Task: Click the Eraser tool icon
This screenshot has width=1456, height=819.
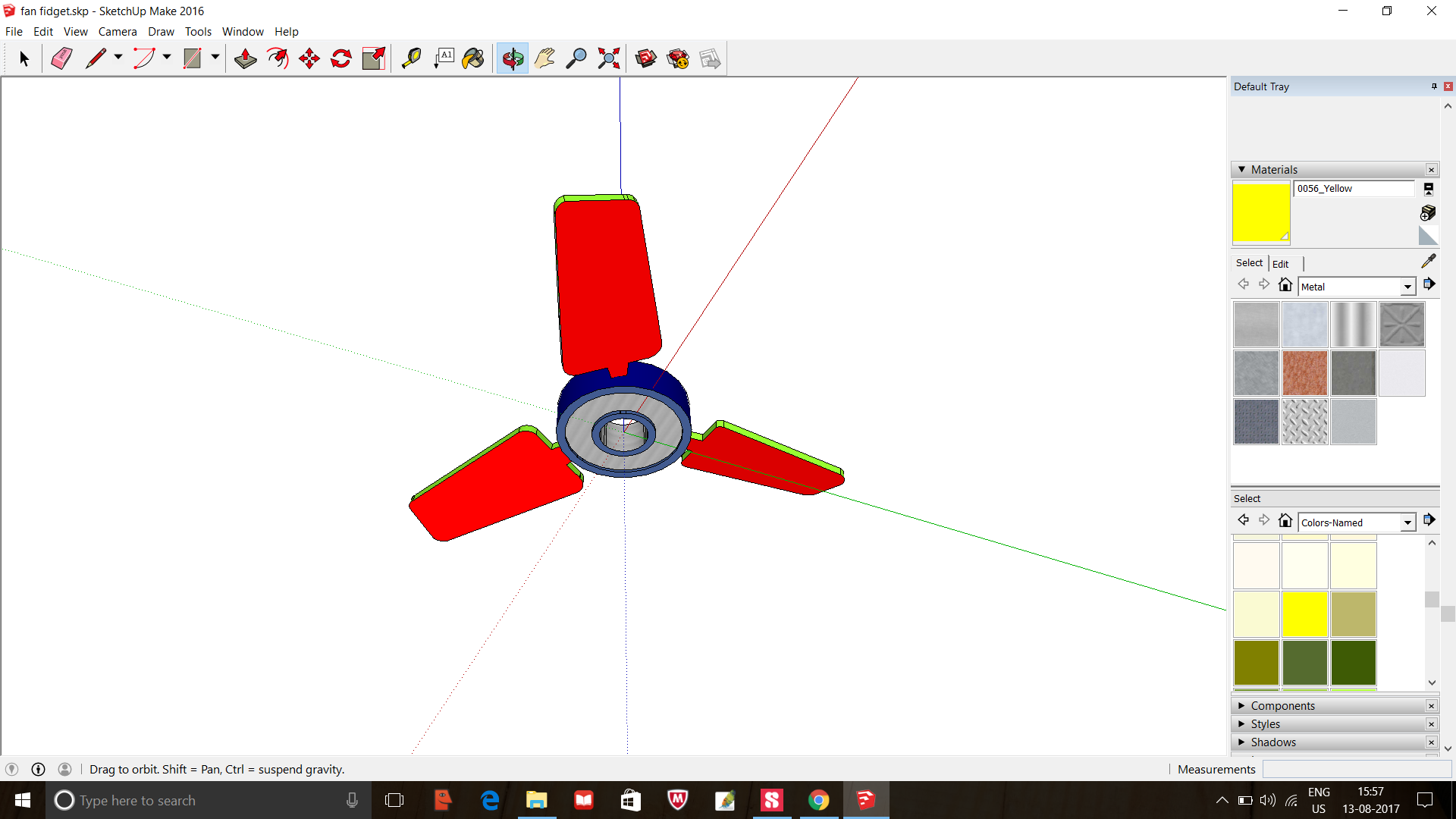Action: click(x=60, y=58)
